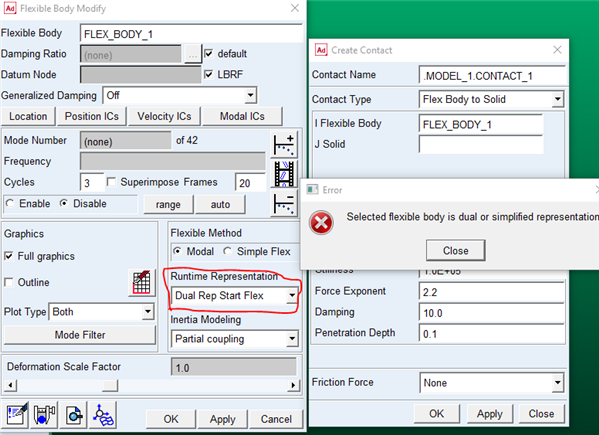This screenshot has width=599, height=435.
Task: Select the Simple Flex radio button
Action: [228, 251]
